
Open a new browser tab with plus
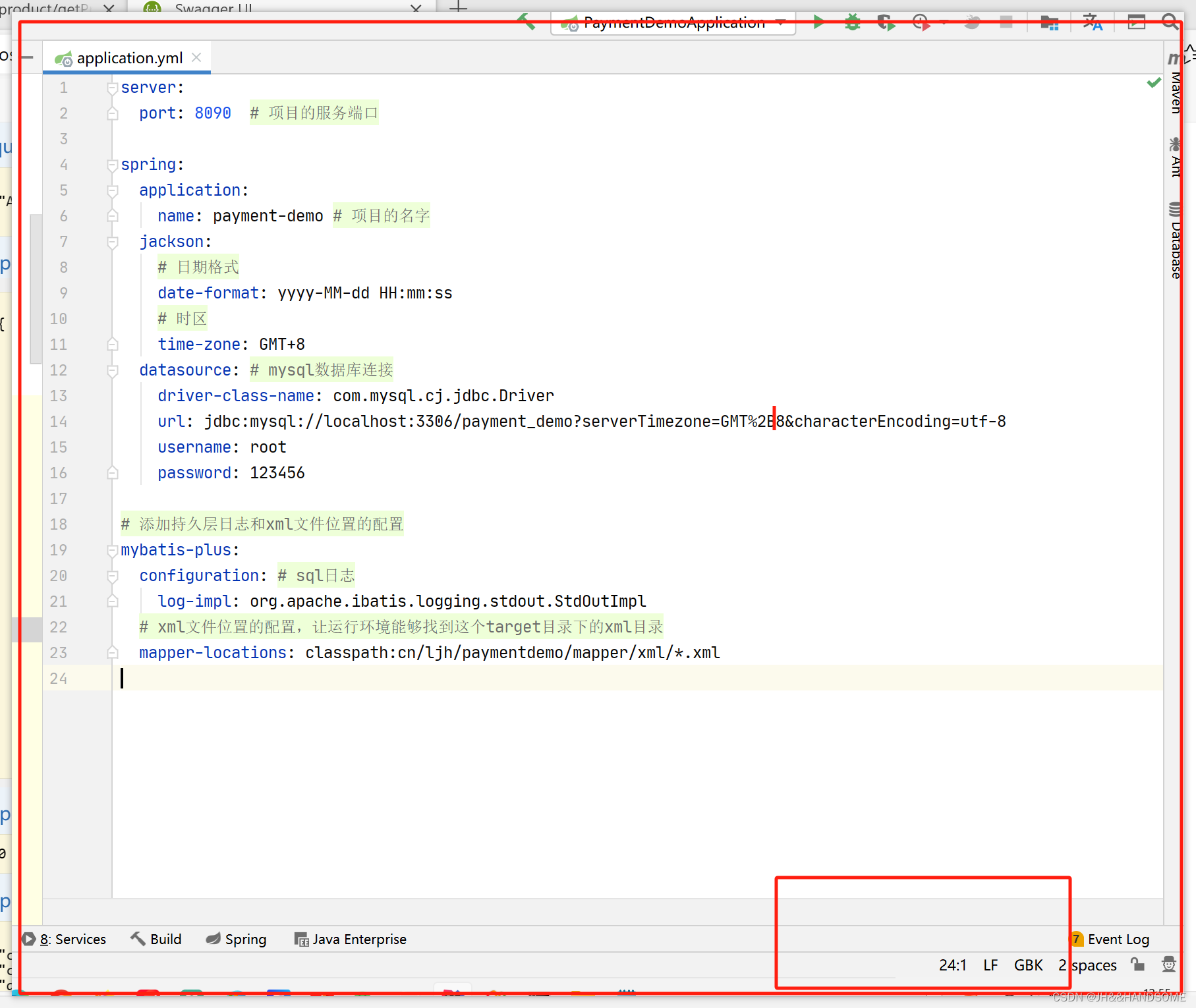[458, 8]
